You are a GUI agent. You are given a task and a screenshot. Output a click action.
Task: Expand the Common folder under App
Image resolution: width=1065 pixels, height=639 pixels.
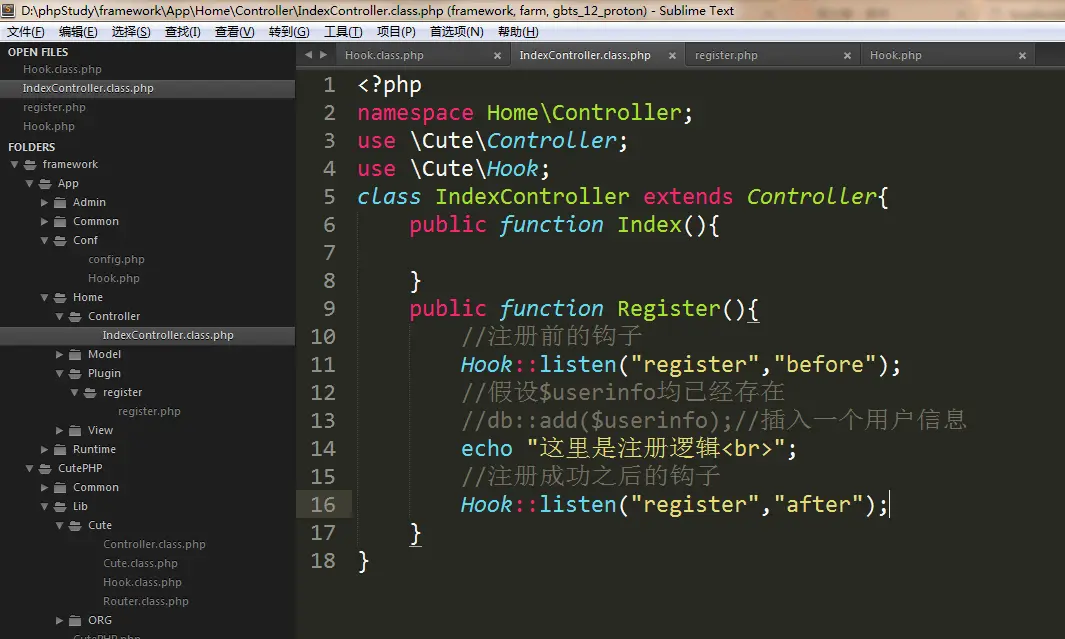(x=44, y=221)
